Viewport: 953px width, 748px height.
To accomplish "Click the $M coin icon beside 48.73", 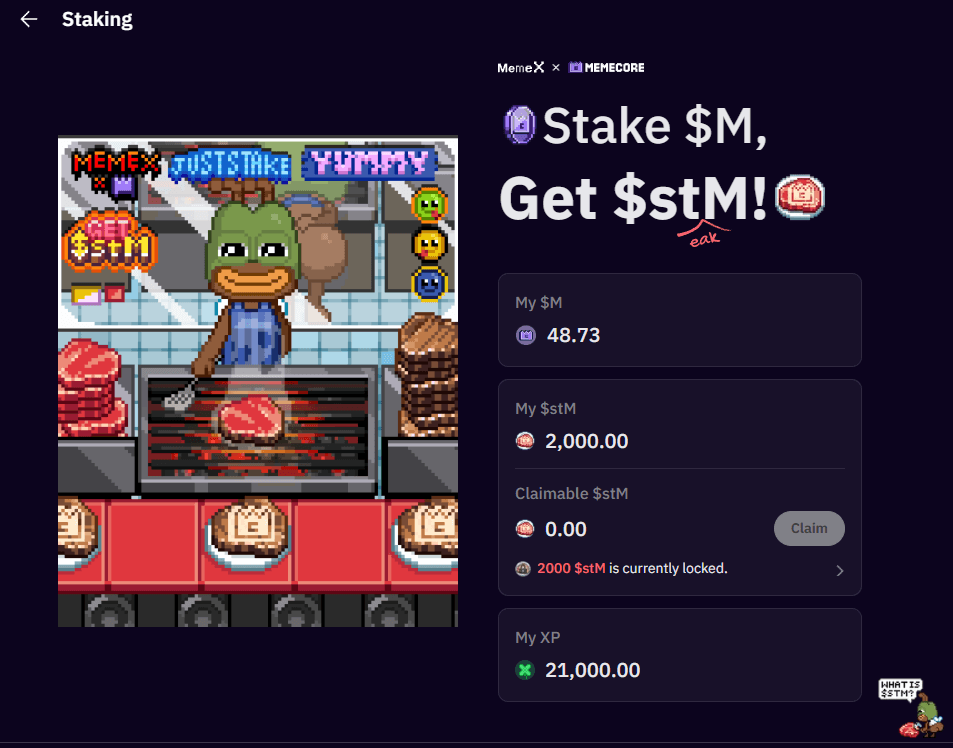I will coord(526,335).
